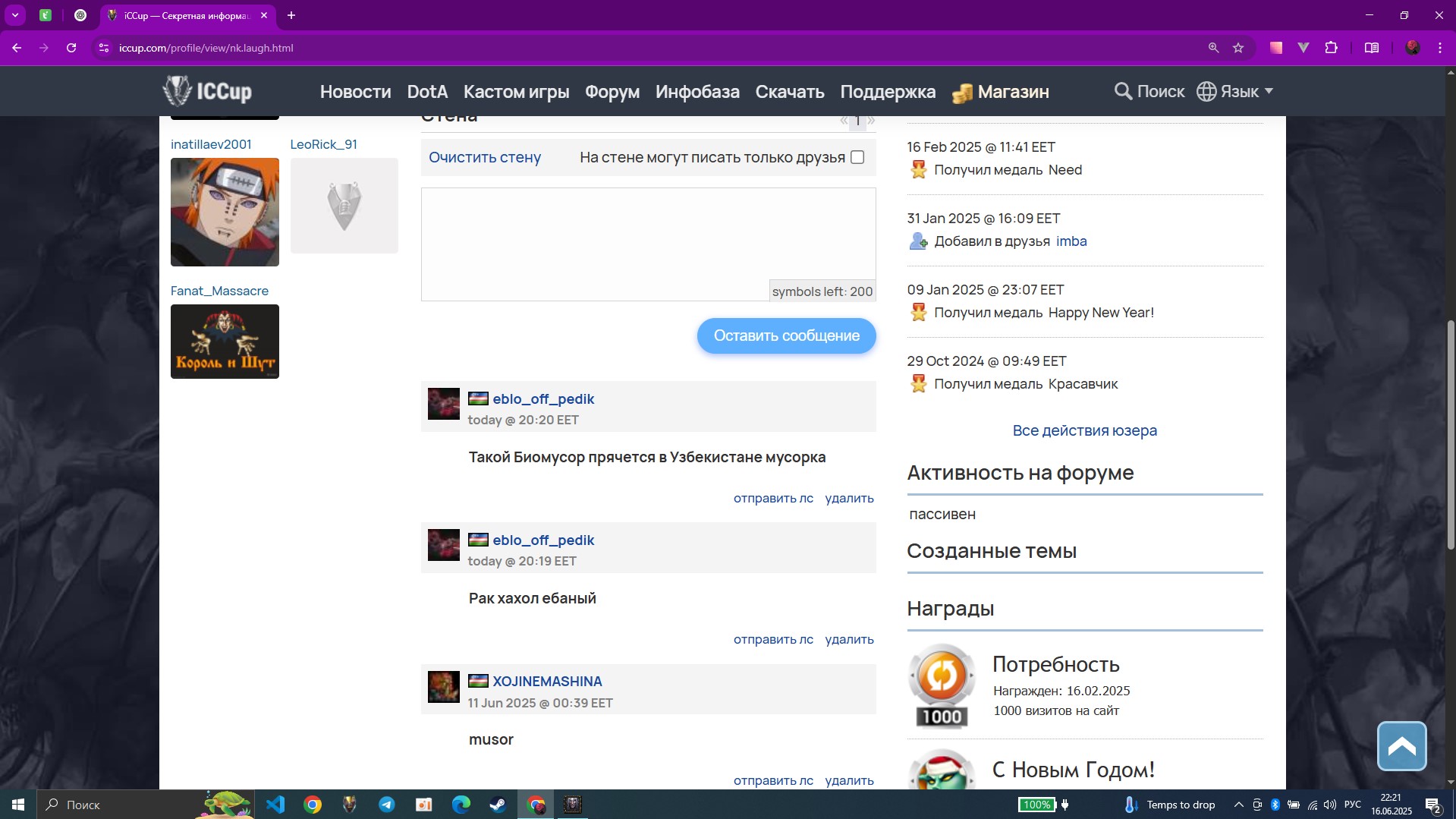
Task: Open Microsoft Edge from the taskbar
Action: tap(461, 805)
